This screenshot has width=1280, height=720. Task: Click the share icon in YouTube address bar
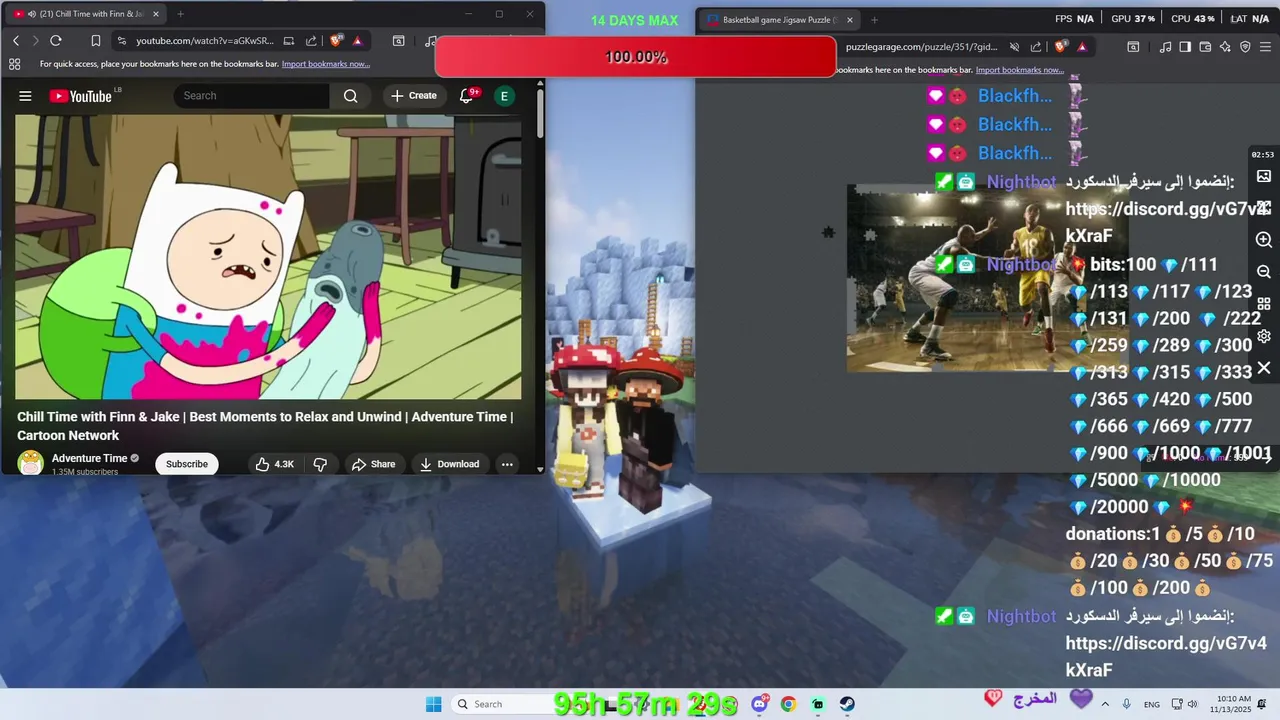pos(311,41)
